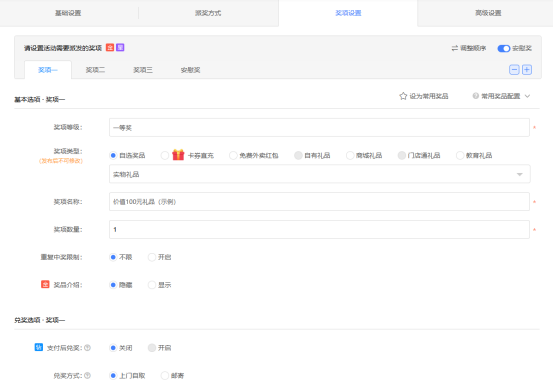Select the 自有礼品 radio option
This screenshot has width=553, height=389.
click(x=298, y=155)
